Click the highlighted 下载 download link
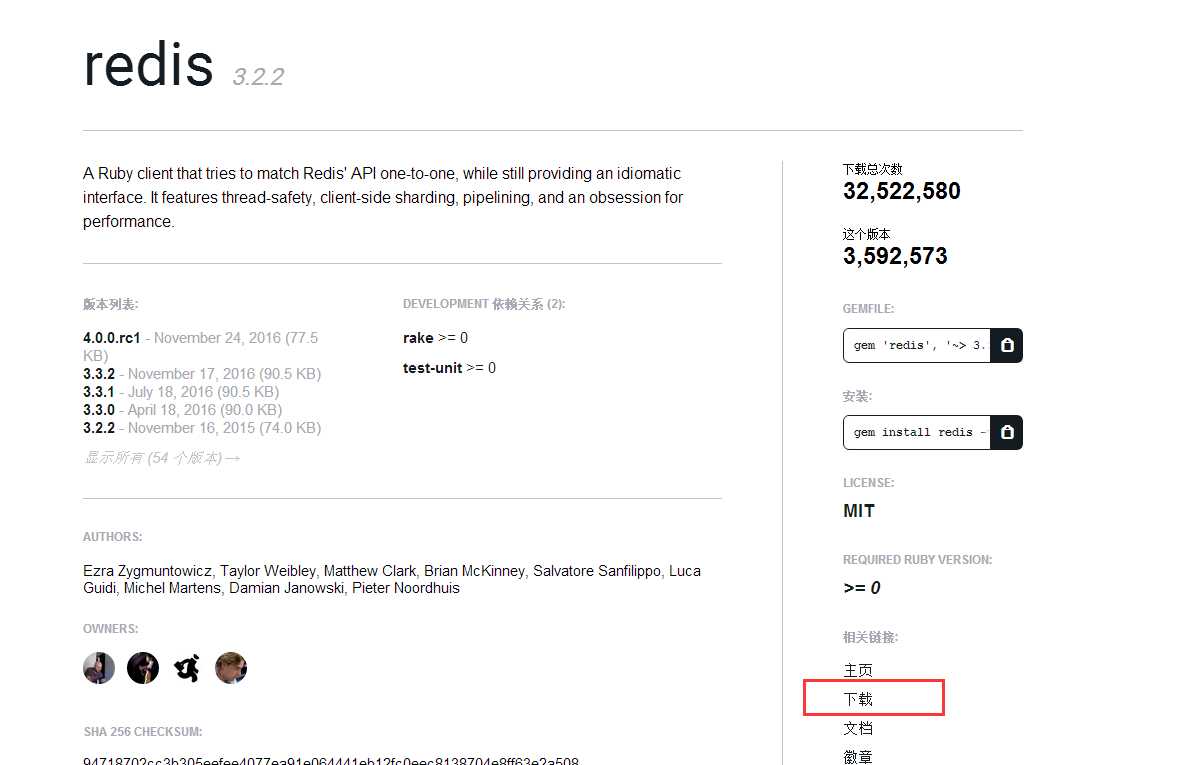This screenshot has width=1177, height=765. point(858,699)
